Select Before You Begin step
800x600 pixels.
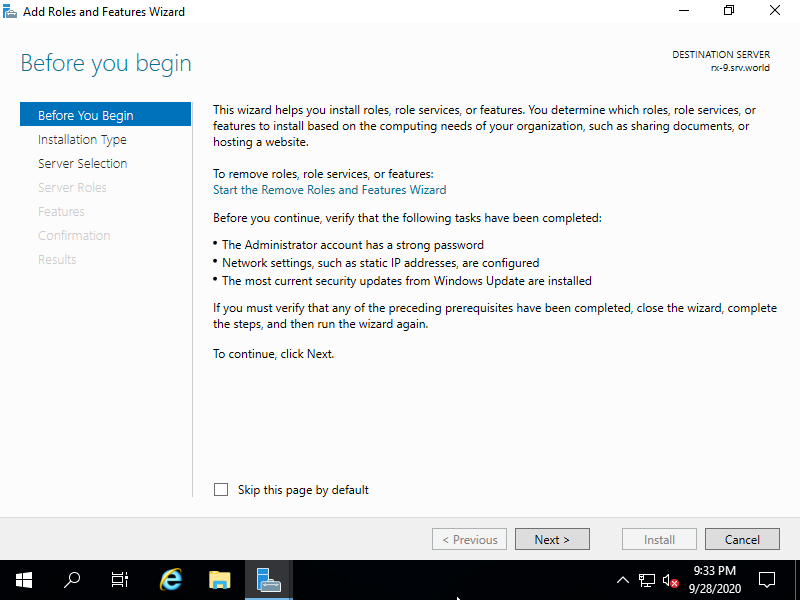point(105,115)
